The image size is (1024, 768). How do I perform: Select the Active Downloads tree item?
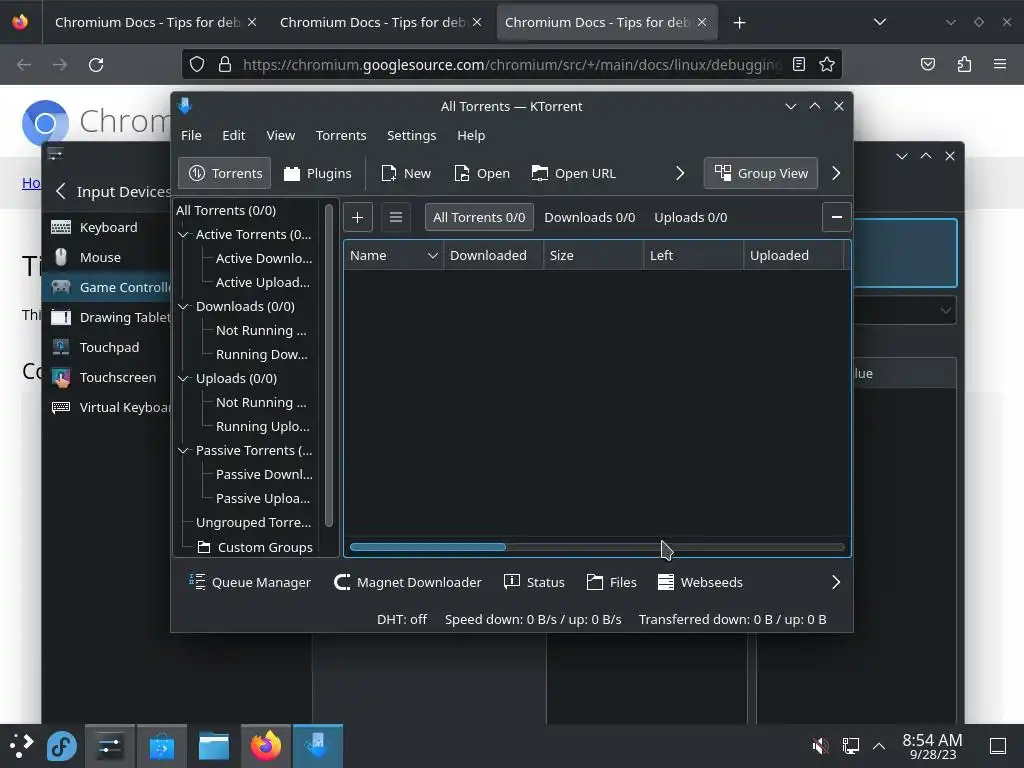pos(264,259)
